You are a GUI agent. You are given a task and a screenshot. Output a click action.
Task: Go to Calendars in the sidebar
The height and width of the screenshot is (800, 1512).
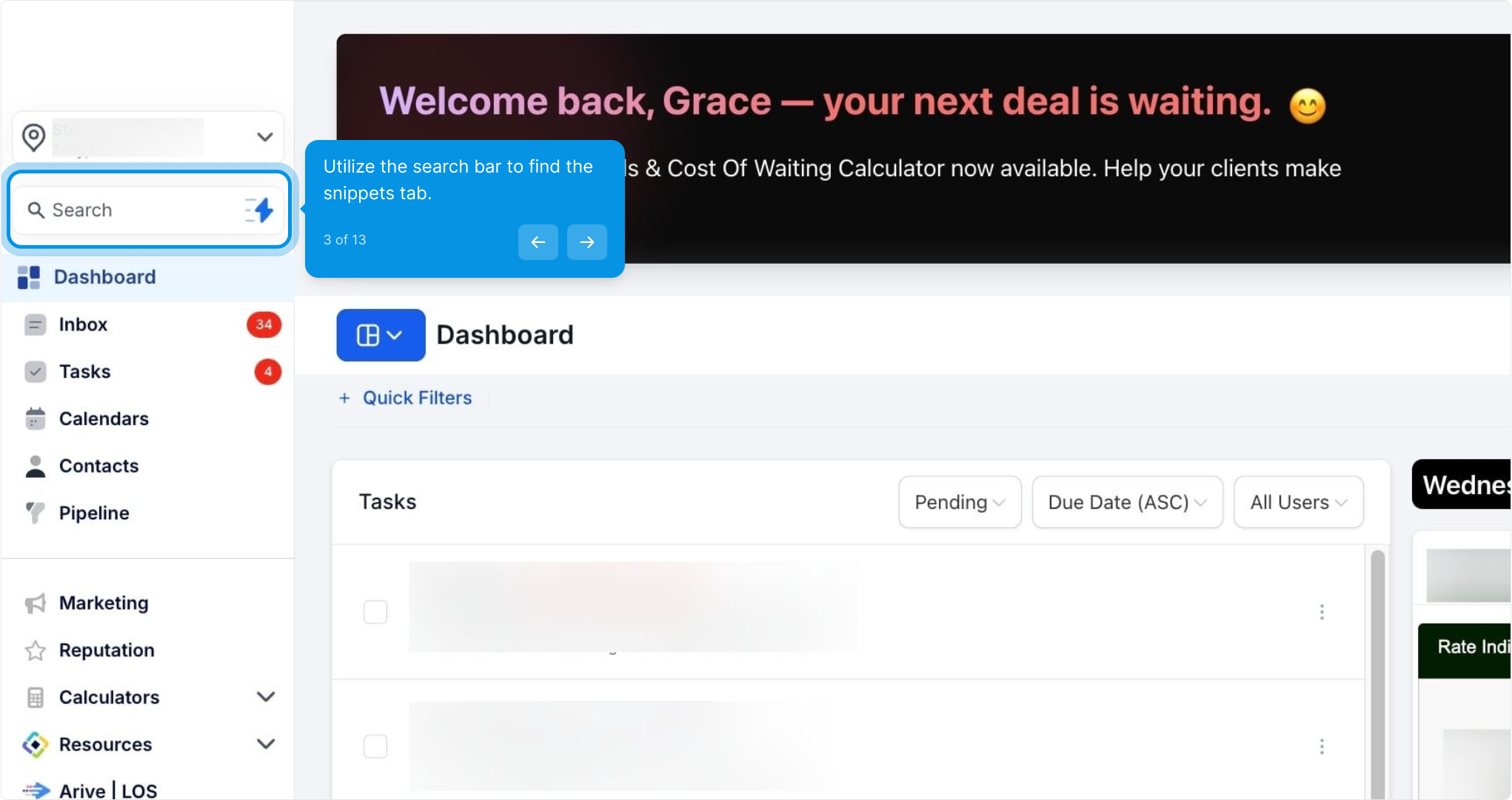click(104, 419)
